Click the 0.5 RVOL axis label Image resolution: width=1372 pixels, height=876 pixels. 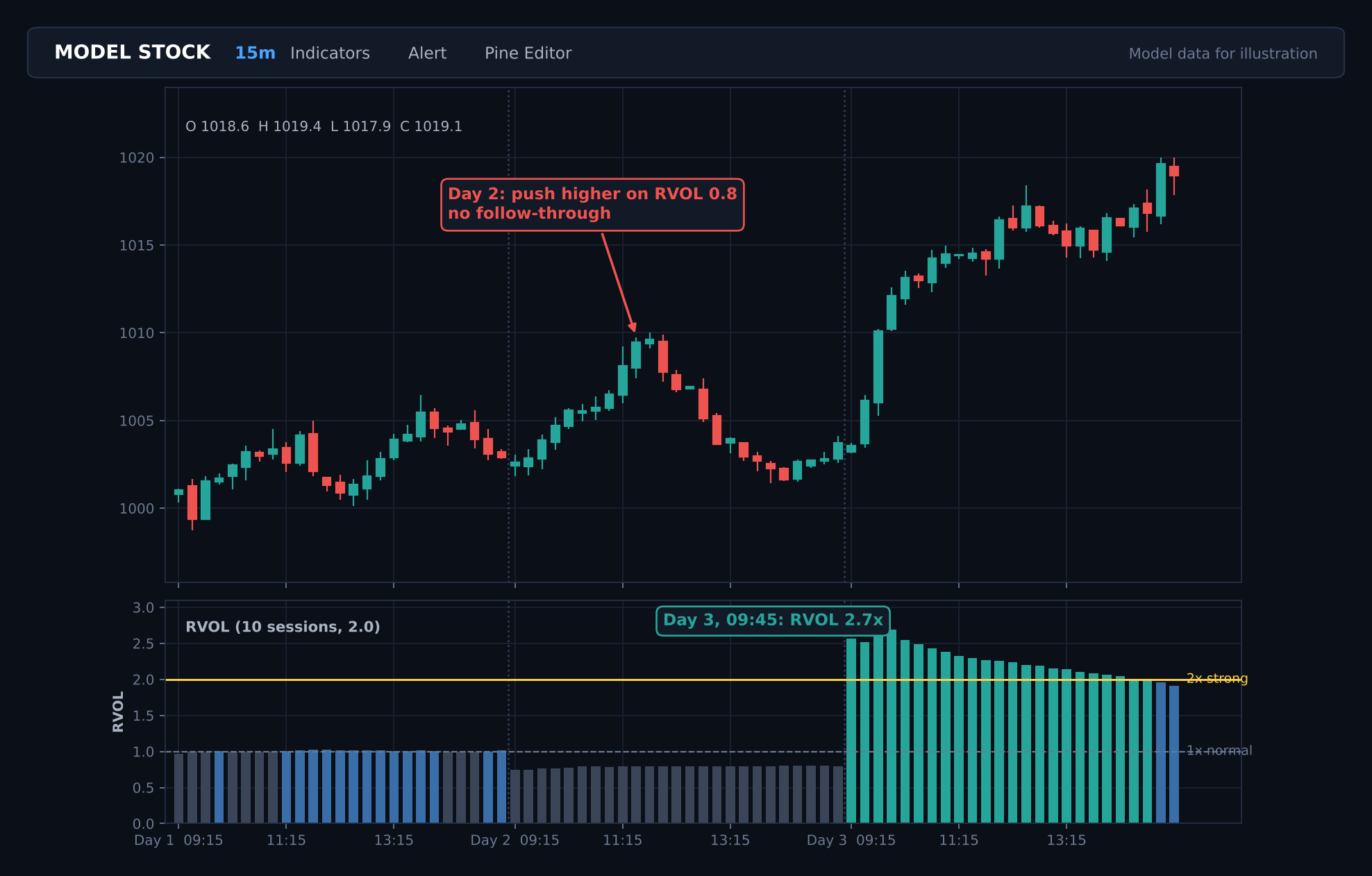(144, 788)
